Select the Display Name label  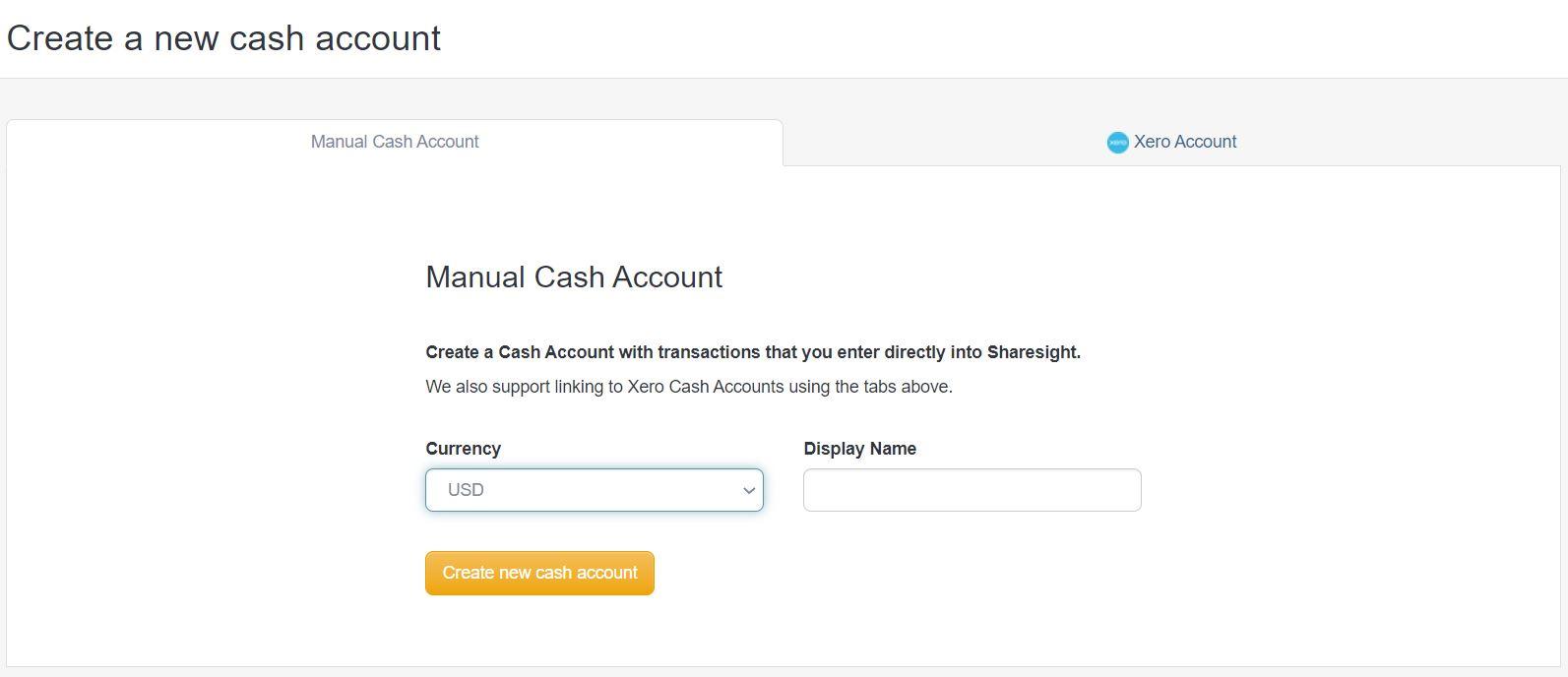(x=859, y=449)
